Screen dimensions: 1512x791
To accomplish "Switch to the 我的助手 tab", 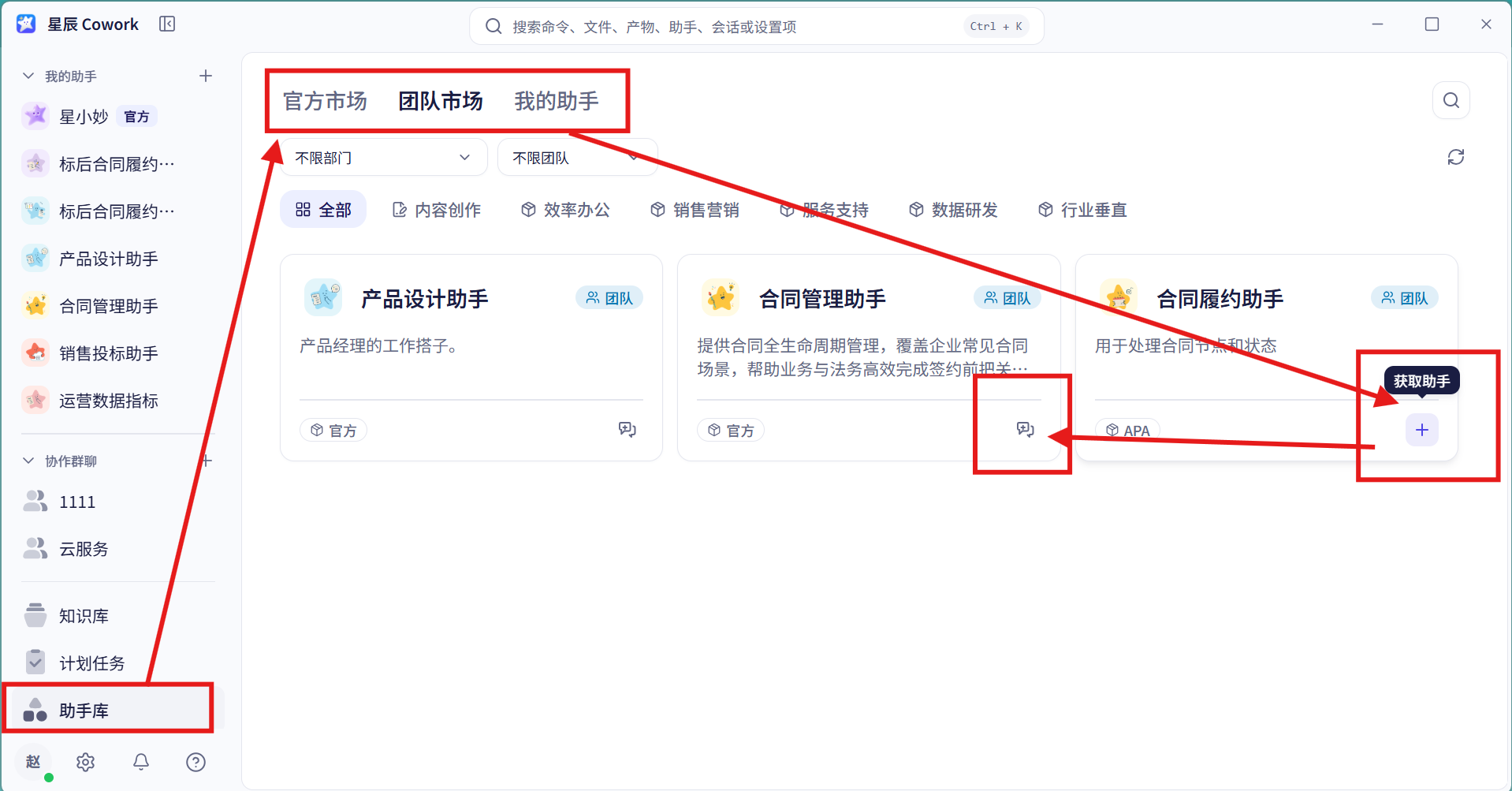I will pyautogui.click(x=557, y=101).
